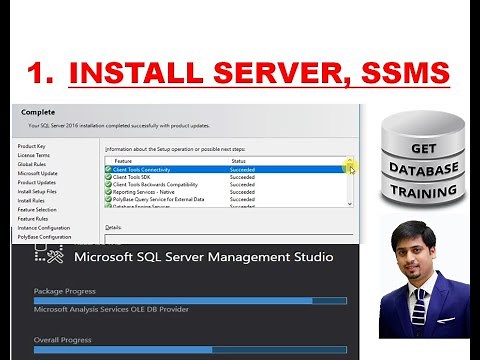Select the Client Tools Connectivity row
Screen dimensions: 480x360
pos(225,169)
